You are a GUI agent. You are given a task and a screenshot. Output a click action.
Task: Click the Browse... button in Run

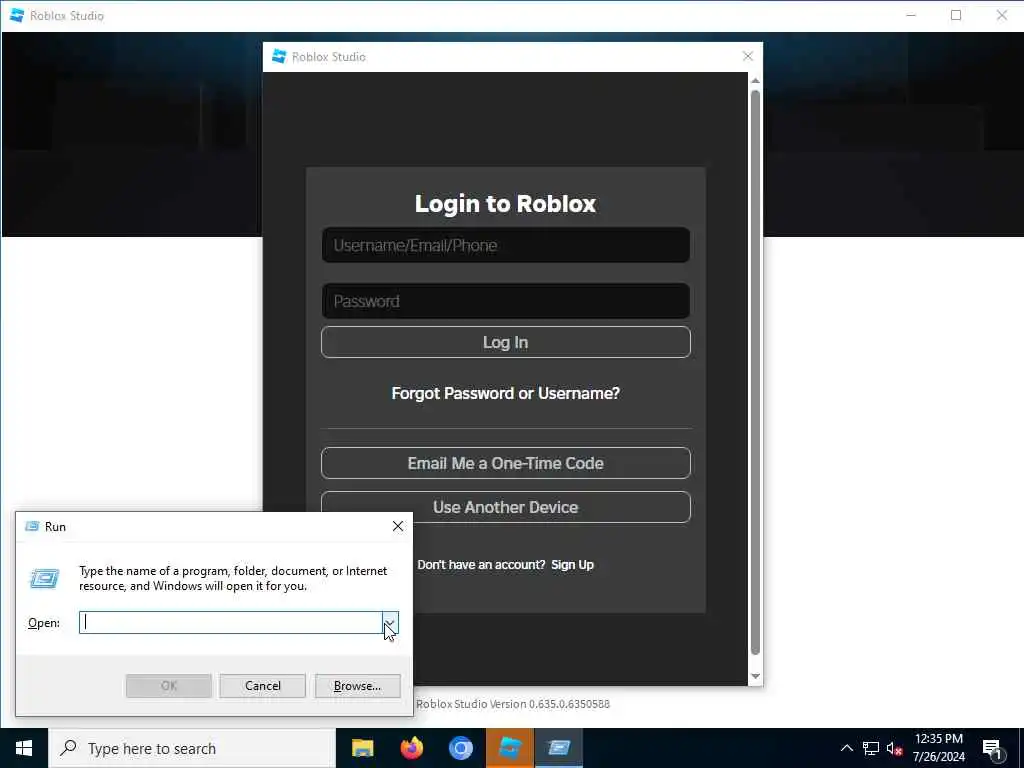[x=357, y=686]
